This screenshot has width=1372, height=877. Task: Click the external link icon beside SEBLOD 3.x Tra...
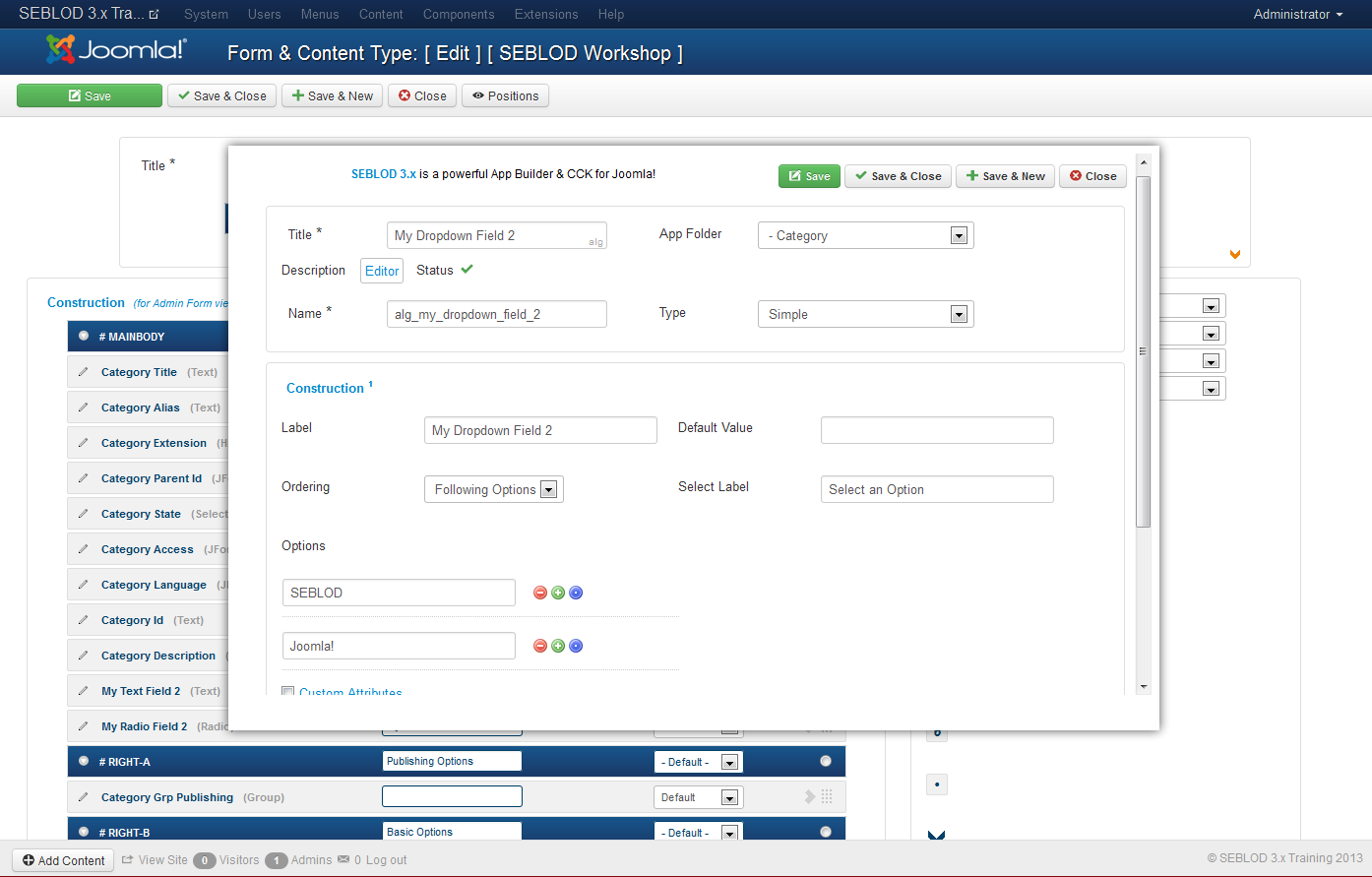(x=155, y=15)
